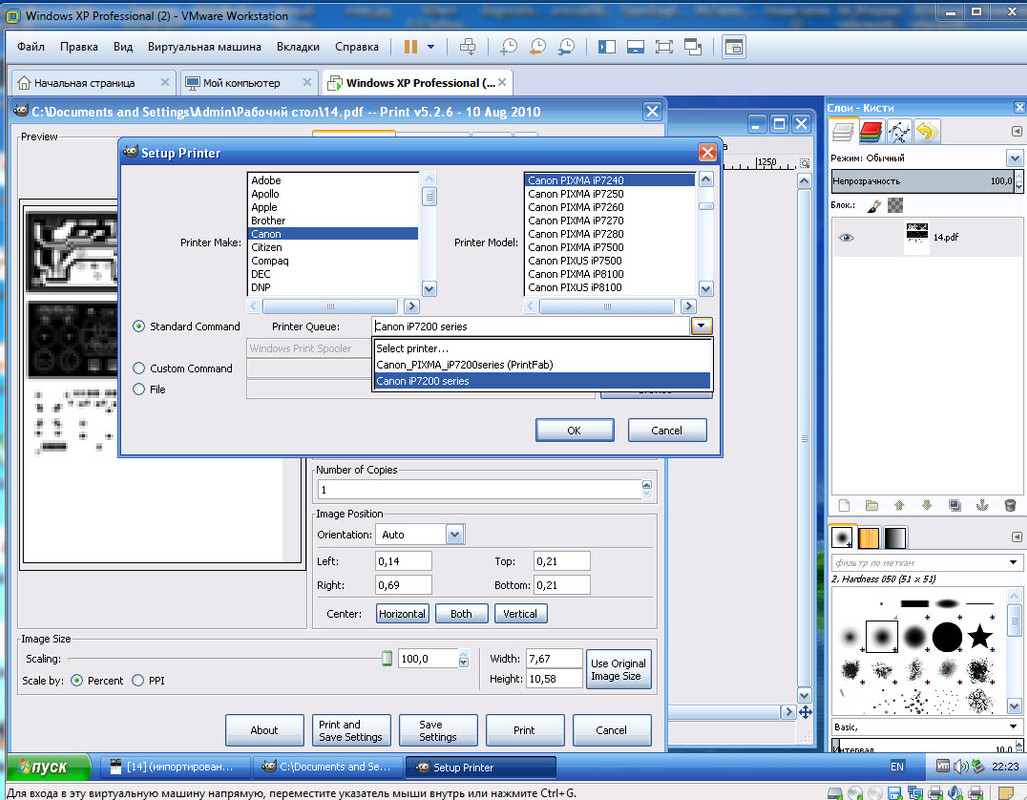Select the File output radio button

[x=139, y=389]
